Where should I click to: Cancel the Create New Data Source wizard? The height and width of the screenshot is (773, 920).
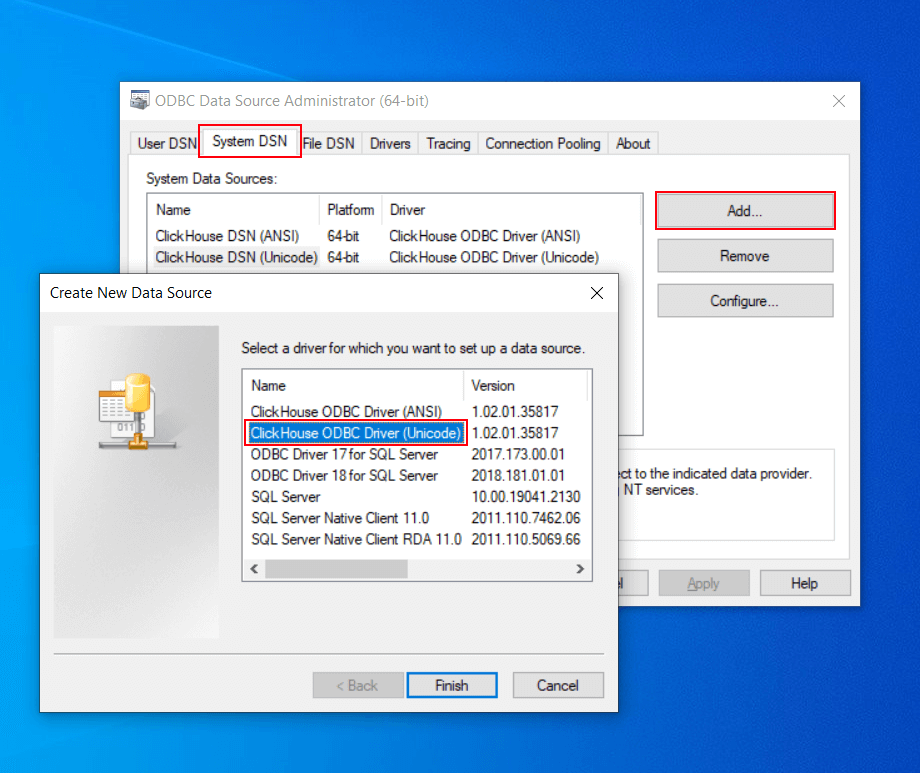[x=557, y=685]
